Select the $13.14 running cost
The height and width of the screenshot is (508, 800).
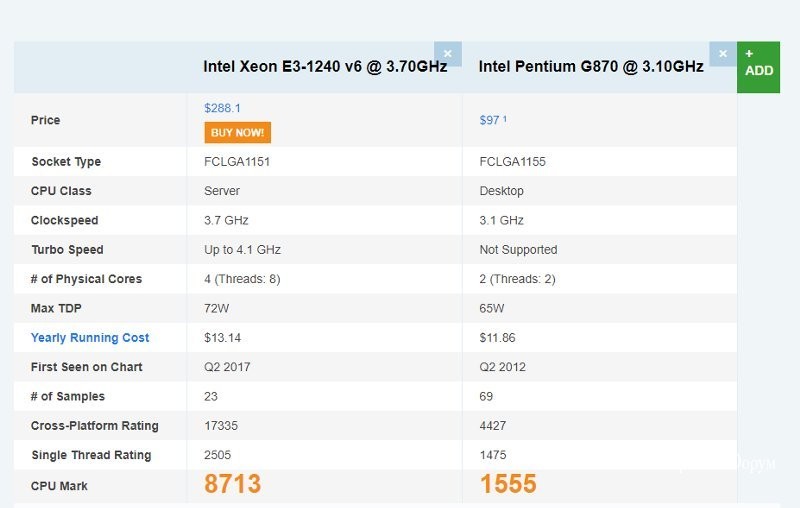(222, 338)
